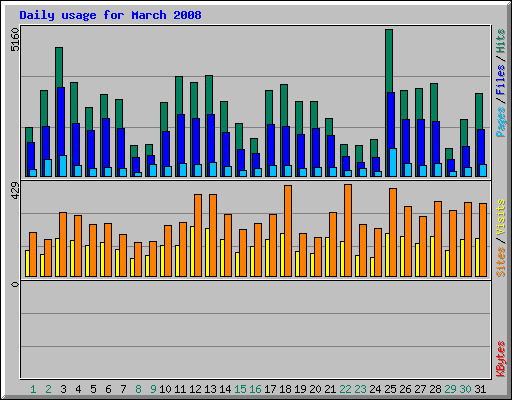Click day 31 on the x-axis

point(480,389)
